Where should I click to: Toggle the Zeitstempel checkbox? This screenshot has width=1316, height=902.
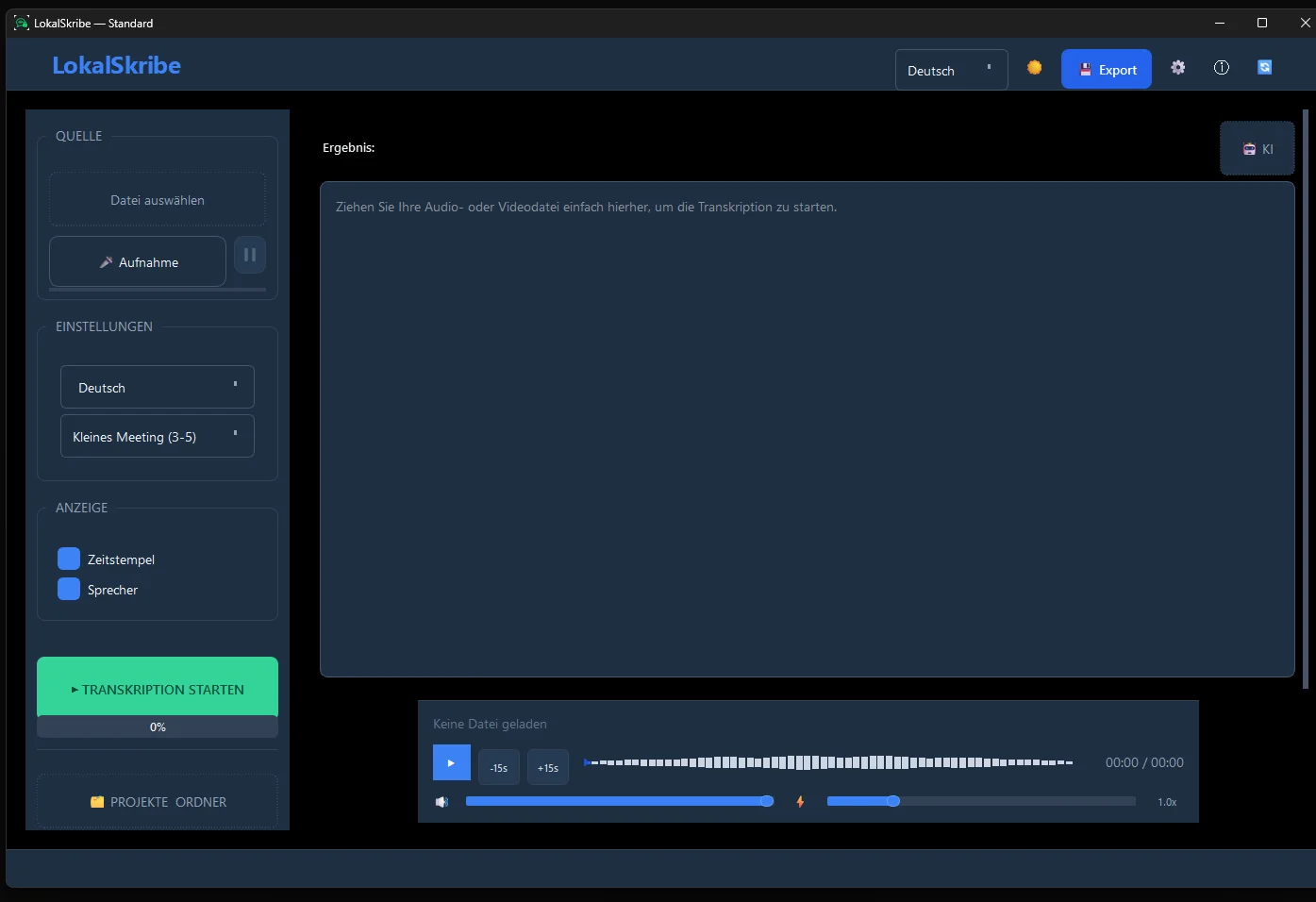[69, 559]
